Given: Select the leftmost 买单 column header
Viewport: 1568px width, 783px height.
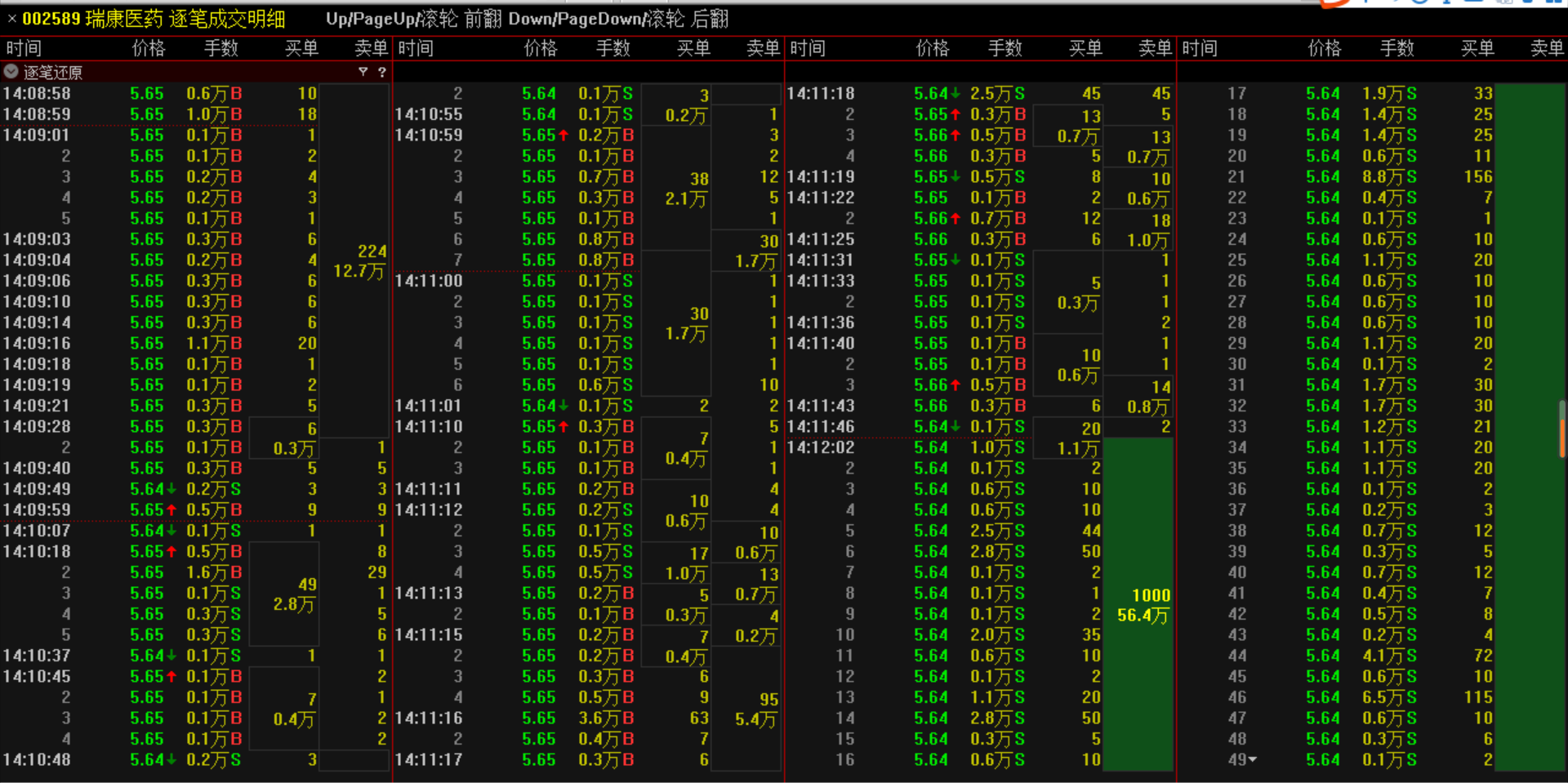Looking at the screenshot, I should pos(301,48).
